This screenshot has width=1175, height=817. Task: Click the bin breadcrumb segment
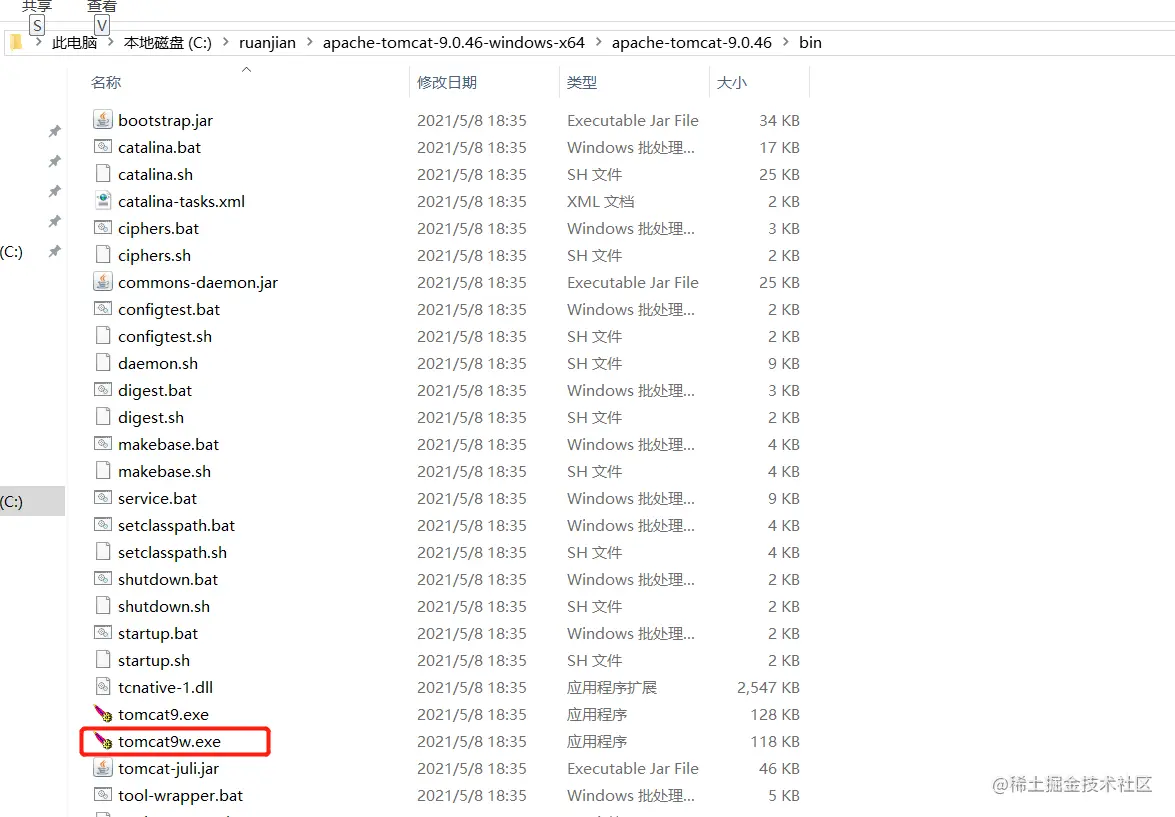810,43
